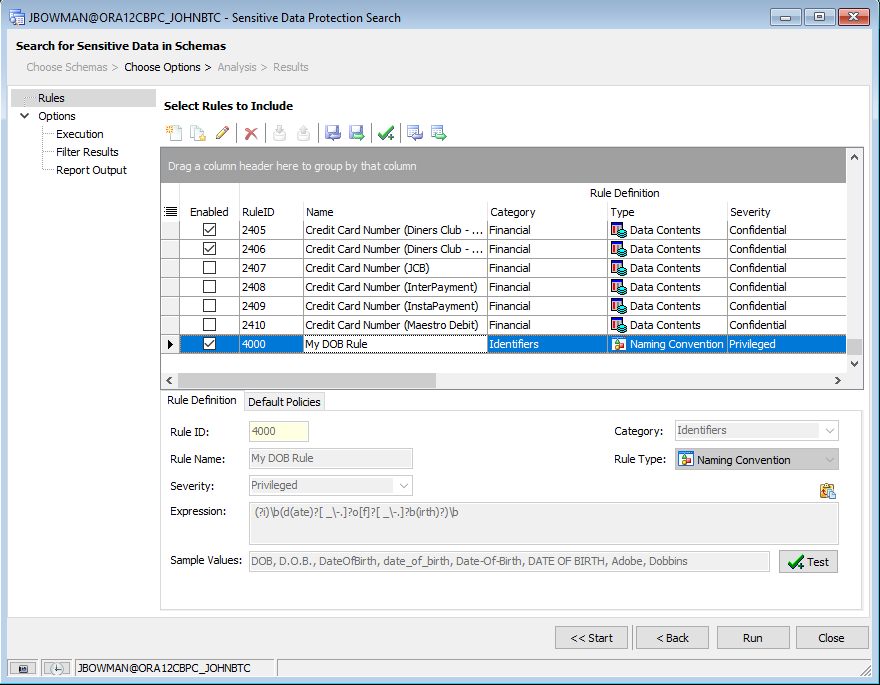
Task: Switch to the Default Policies tab
Action: pyautogui.click(x=284, y=402)
